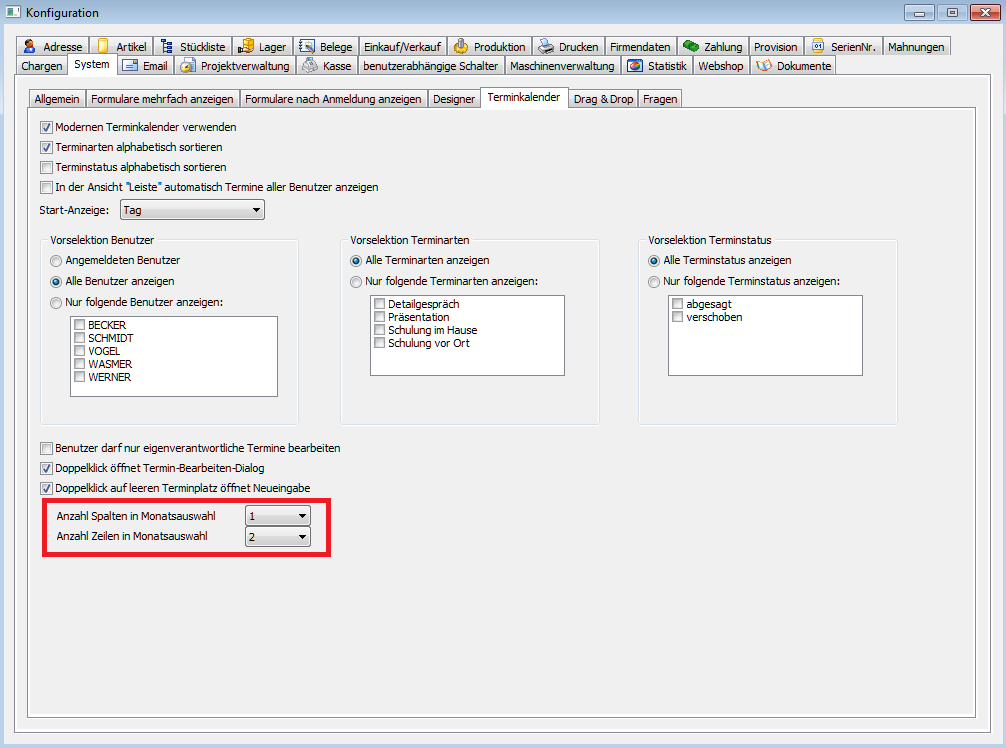Click the Stückliste tab icon
The image size is (1006, 748).
tap(167, 46)
